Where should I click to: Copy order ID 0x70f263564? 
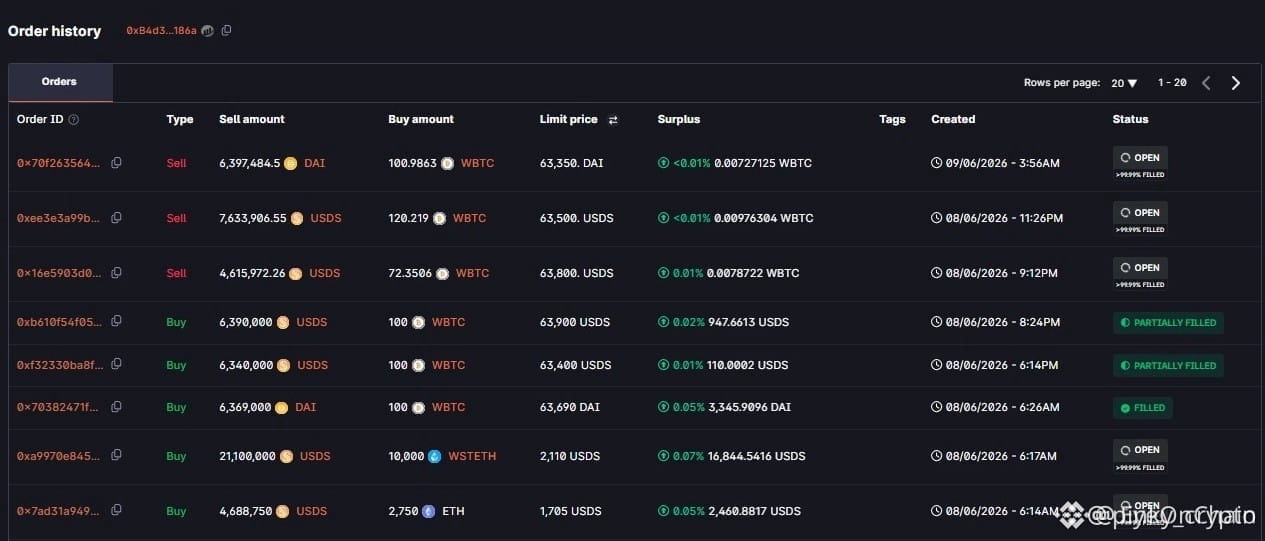click(x=116, y=163)
